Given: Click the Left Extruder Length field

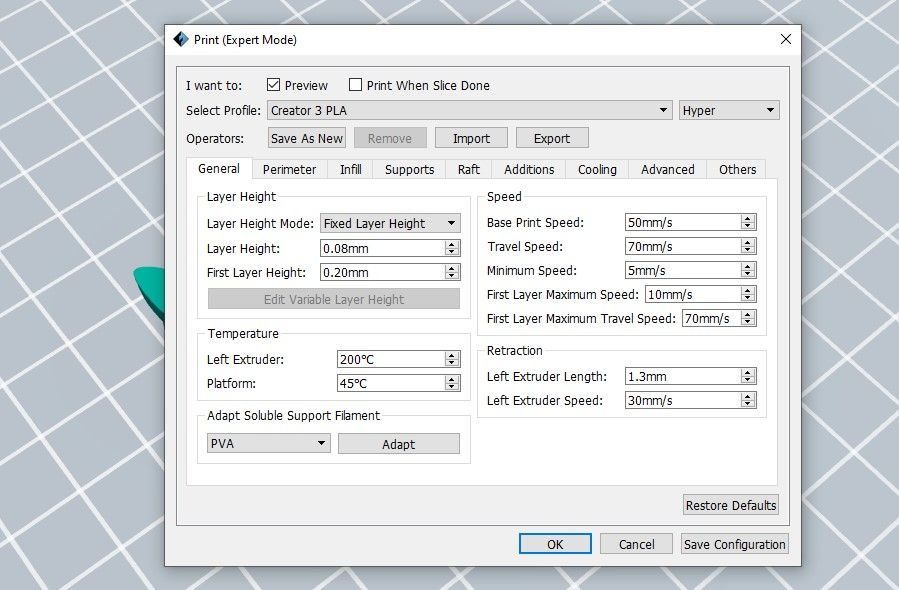Looking at the screenshot, I should tap(681, 377).
